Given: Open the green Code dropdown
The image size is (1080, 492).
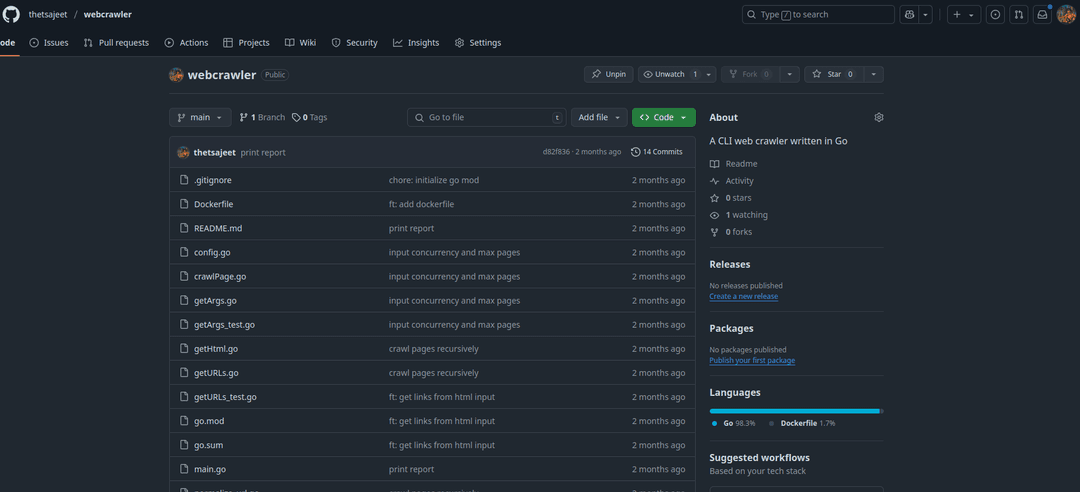Looking at the screenshot, I should click(x=663, y=117).
